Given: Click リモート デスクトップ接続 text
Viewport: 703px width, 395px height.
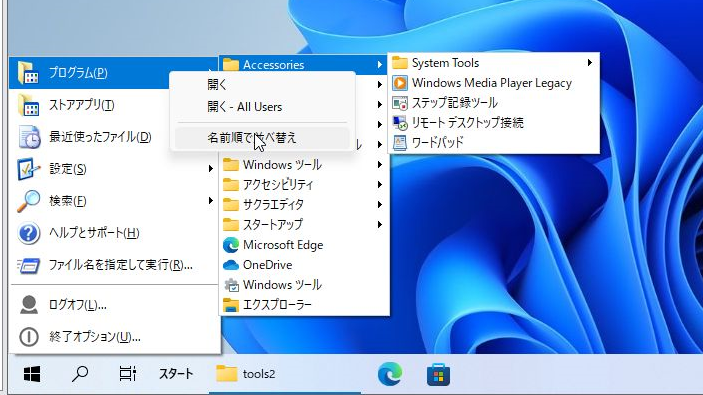Looking at the screenshot, I should pos(468,123).
